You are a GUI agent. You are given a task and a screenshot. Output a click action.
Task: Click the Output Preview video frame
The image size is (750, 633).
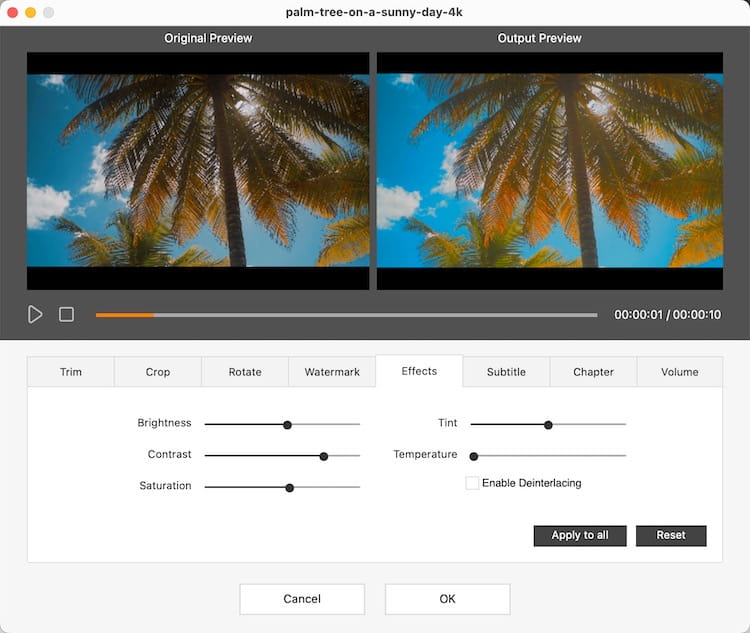point(550,171)
